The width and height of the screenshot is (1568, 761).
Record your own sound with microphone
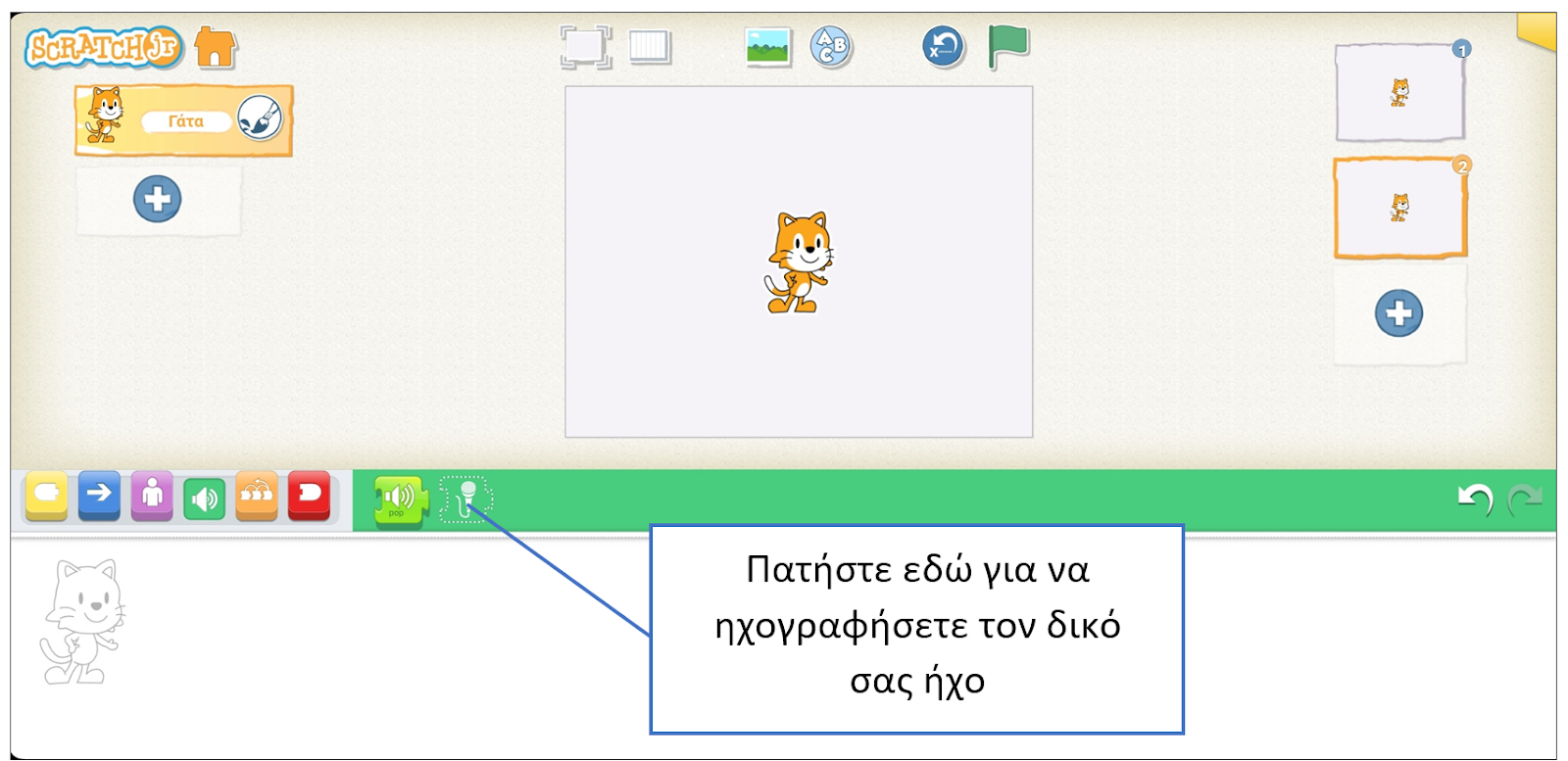pos(466,499)
